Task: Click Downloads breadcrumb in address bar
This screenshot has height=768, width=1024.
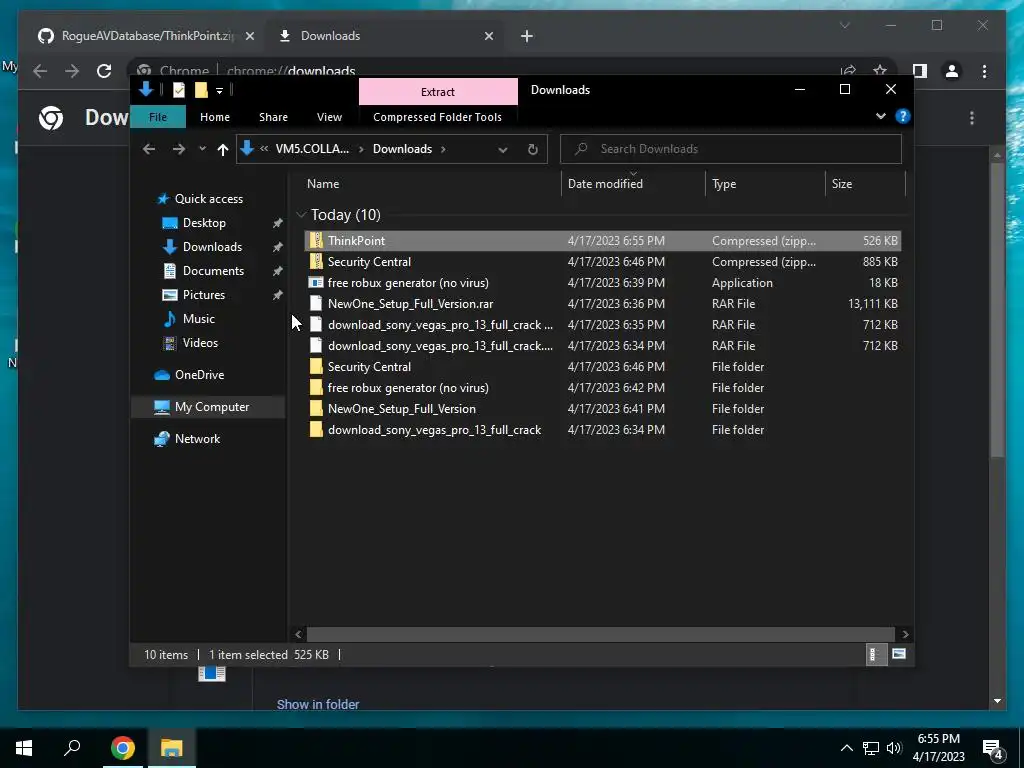Action: click(x=402, y=149)
